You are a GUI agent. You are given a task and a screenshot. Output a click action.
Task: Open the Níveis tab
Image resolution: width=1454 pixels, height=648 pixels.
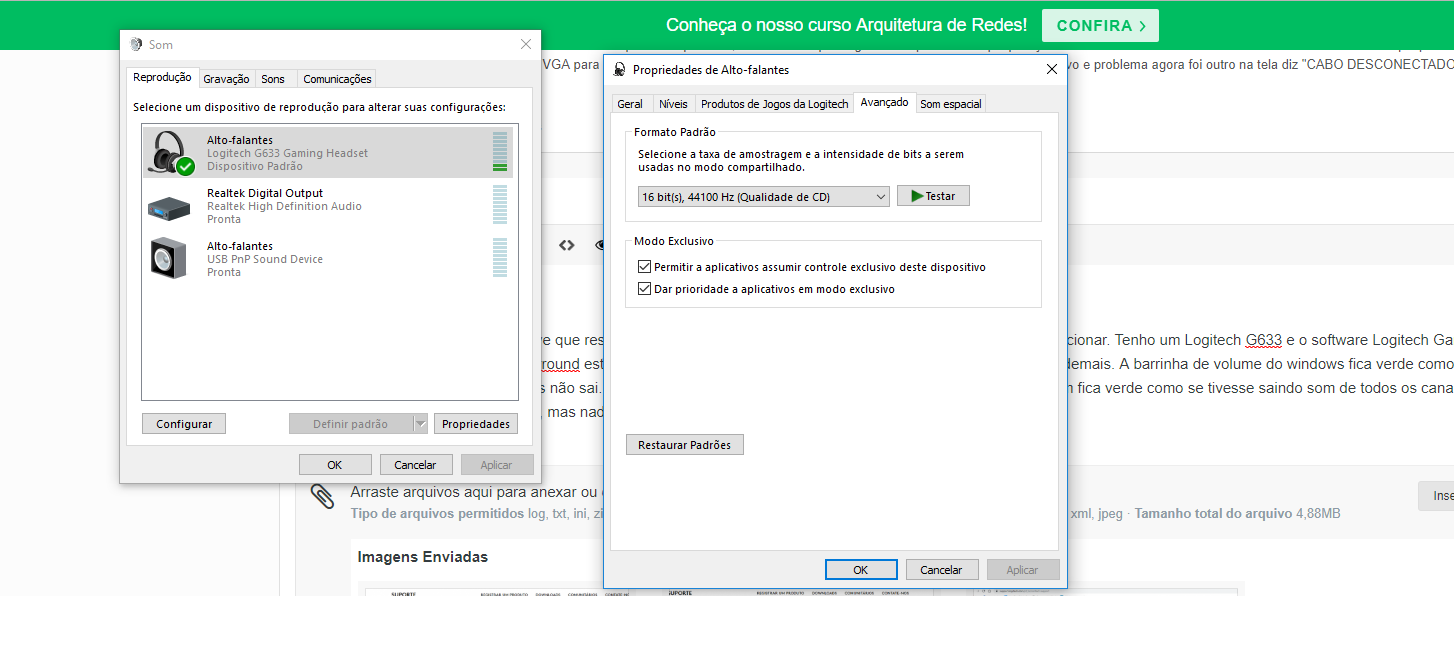click(x=673, y=104)
